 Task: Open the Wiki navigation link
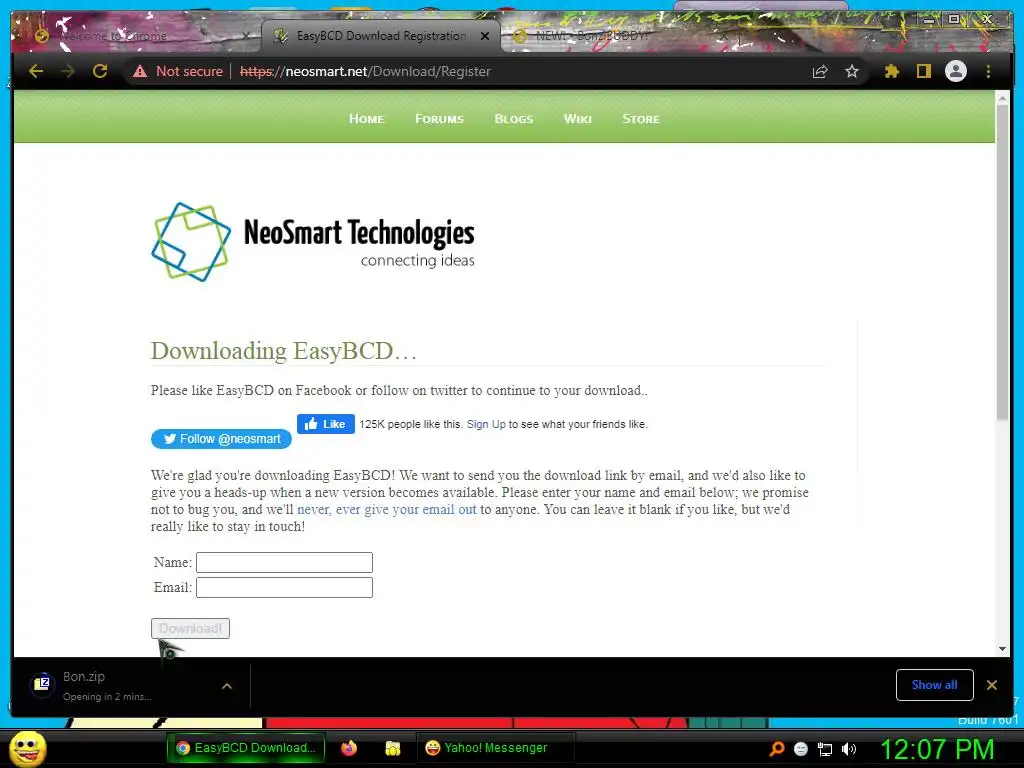pyautogui.click(x=578, y=119)
